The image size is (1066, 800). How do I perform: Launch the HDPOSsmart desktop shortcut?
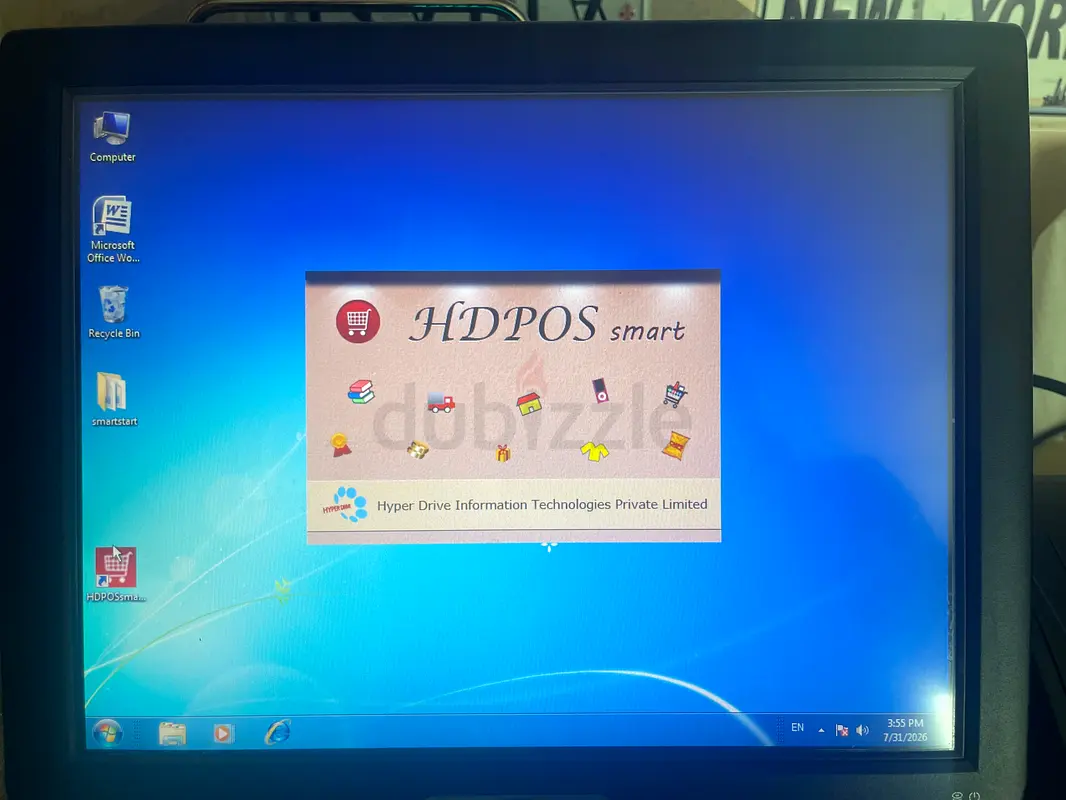pos(115,574)
